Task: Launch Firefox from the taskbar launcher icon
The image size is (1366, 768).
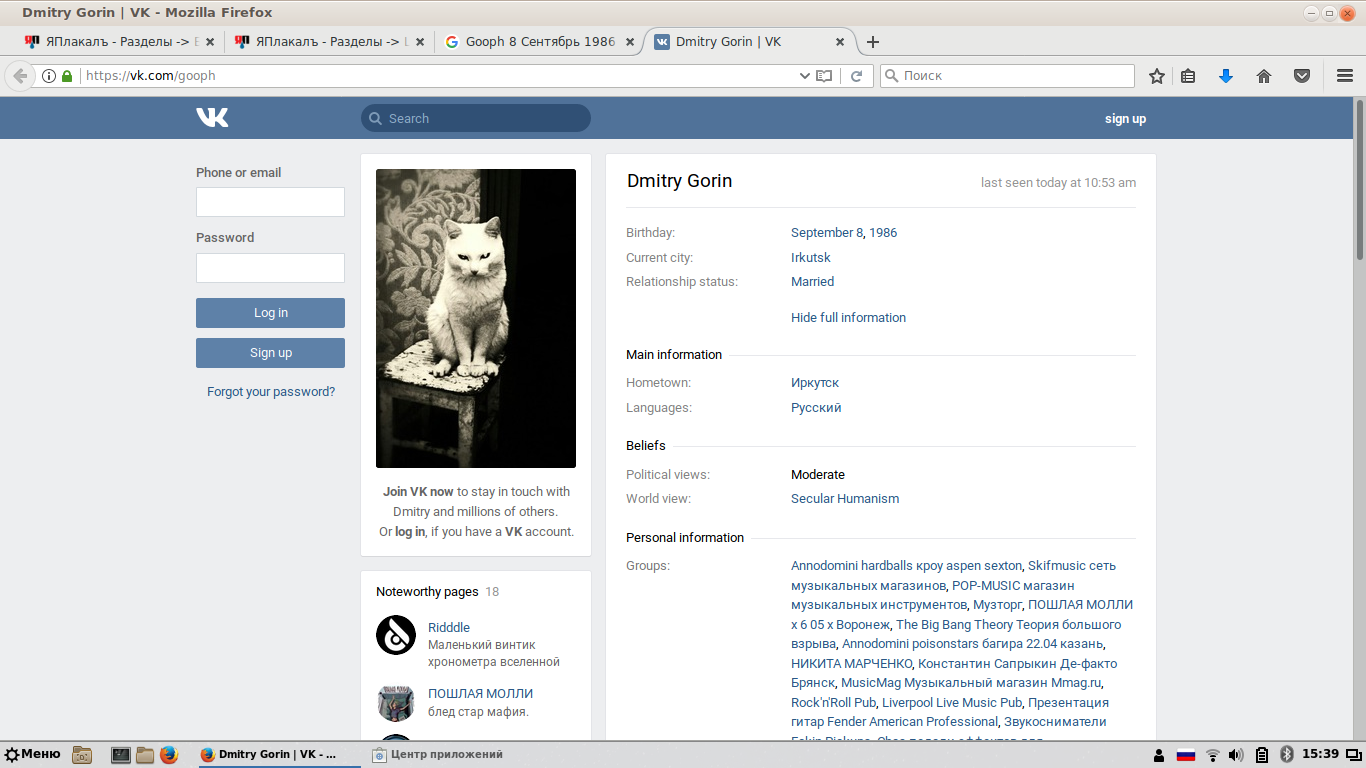Action: [168, 755]
